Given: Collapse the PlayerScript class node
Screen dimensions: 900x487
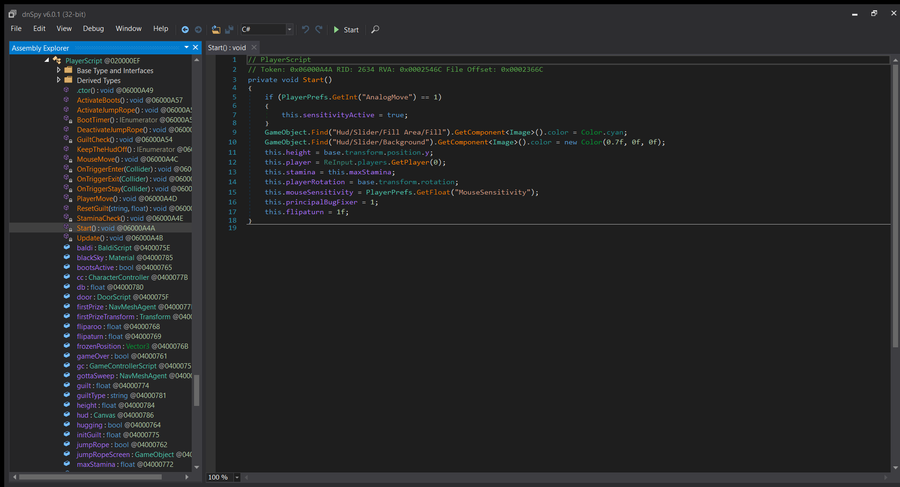Looking at the screenshot, I should pos(48,61).
